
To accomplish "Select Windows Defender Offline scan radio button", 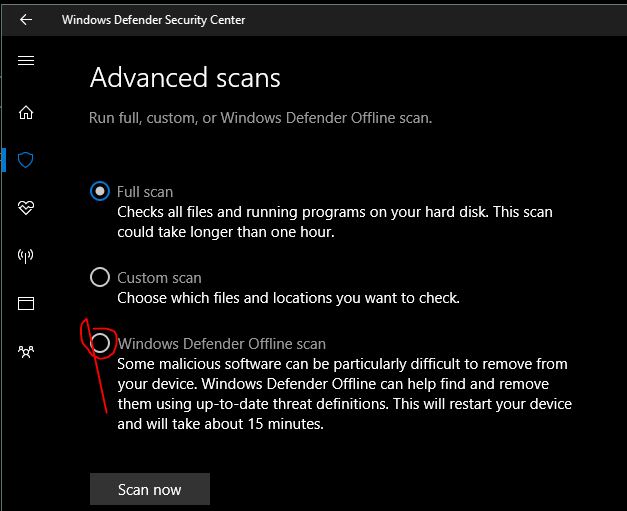I will [100, 343].
